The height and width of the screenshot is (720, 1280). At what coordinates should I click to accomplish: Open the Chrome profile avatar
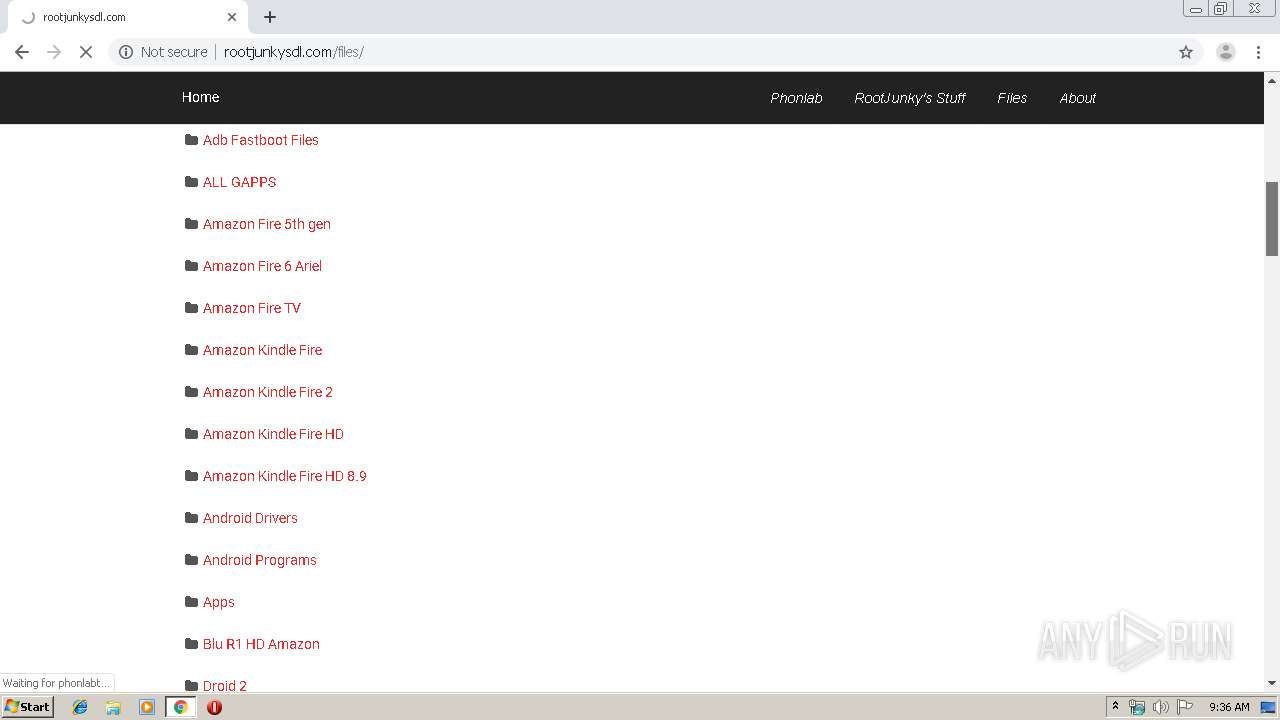pyautogui.click(x=1225, y=52)
